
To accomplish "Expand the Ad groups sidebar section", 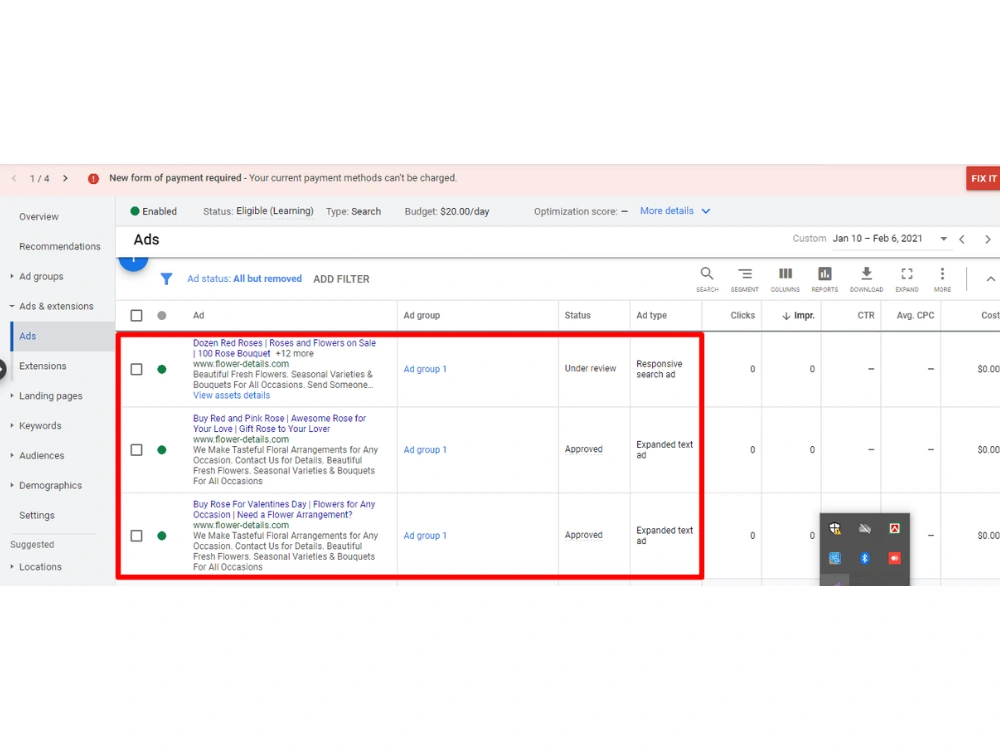I will [x=12, y=276].
